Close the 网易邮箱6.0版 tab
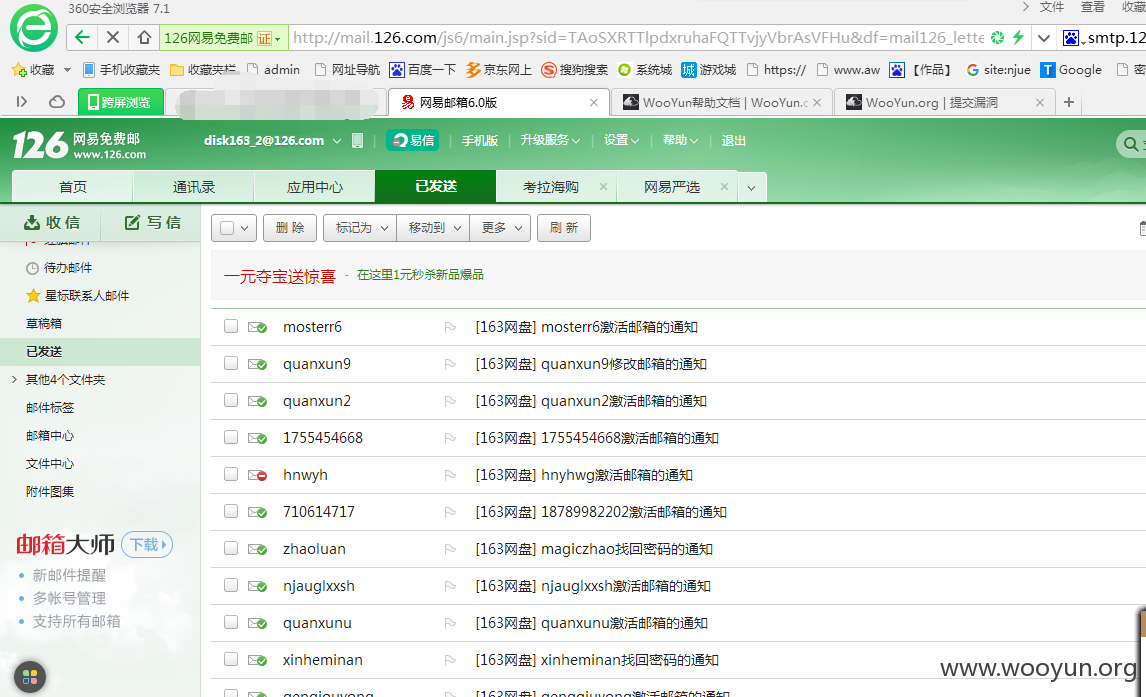Screen dimensions: 1146x697 coord(593,102)
